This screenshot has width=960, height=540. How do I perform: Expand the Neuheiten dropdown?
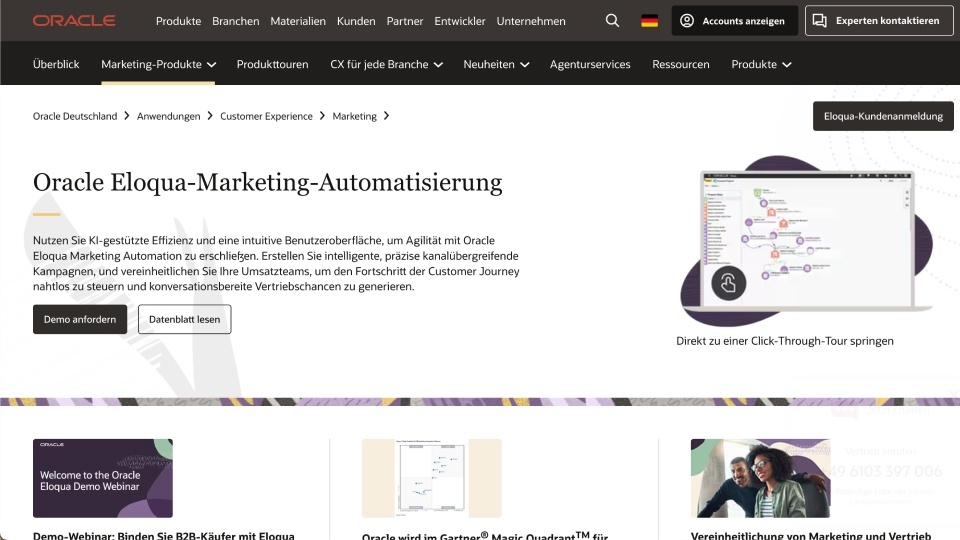[496, 64]
